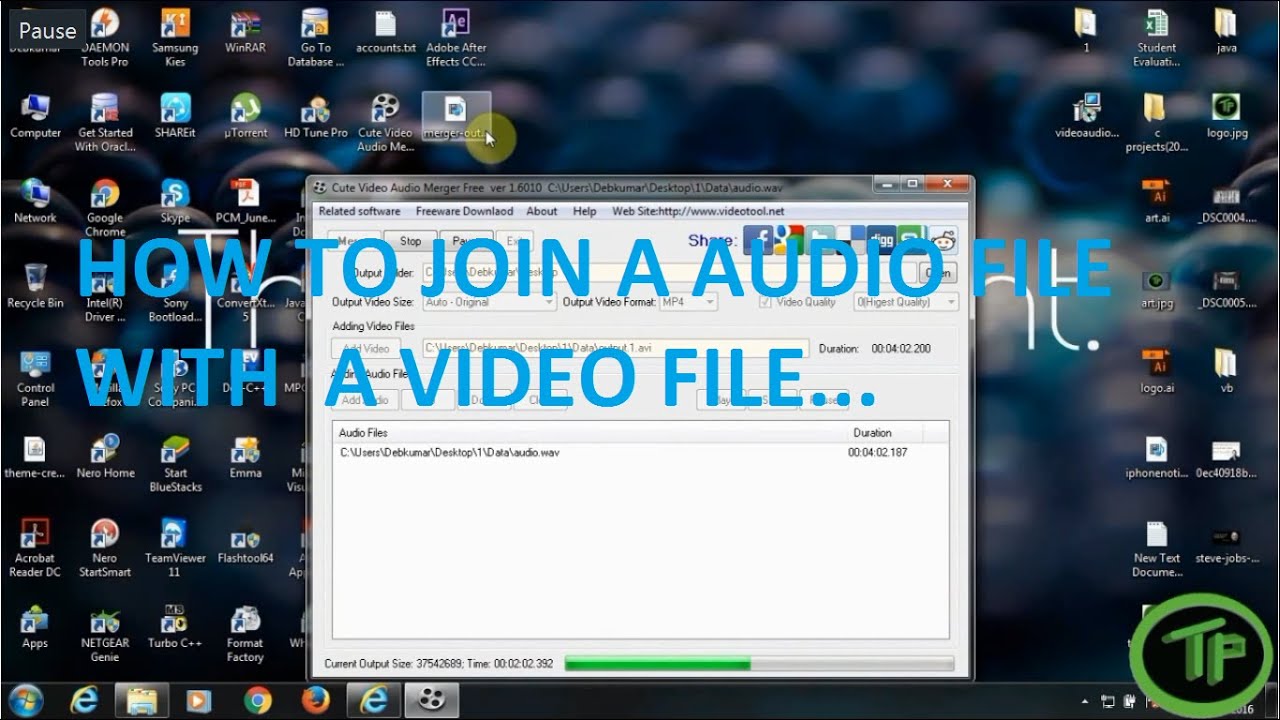The image size is (1280, 720).
Task: Open the Network desktop icon
Action: 35,202
